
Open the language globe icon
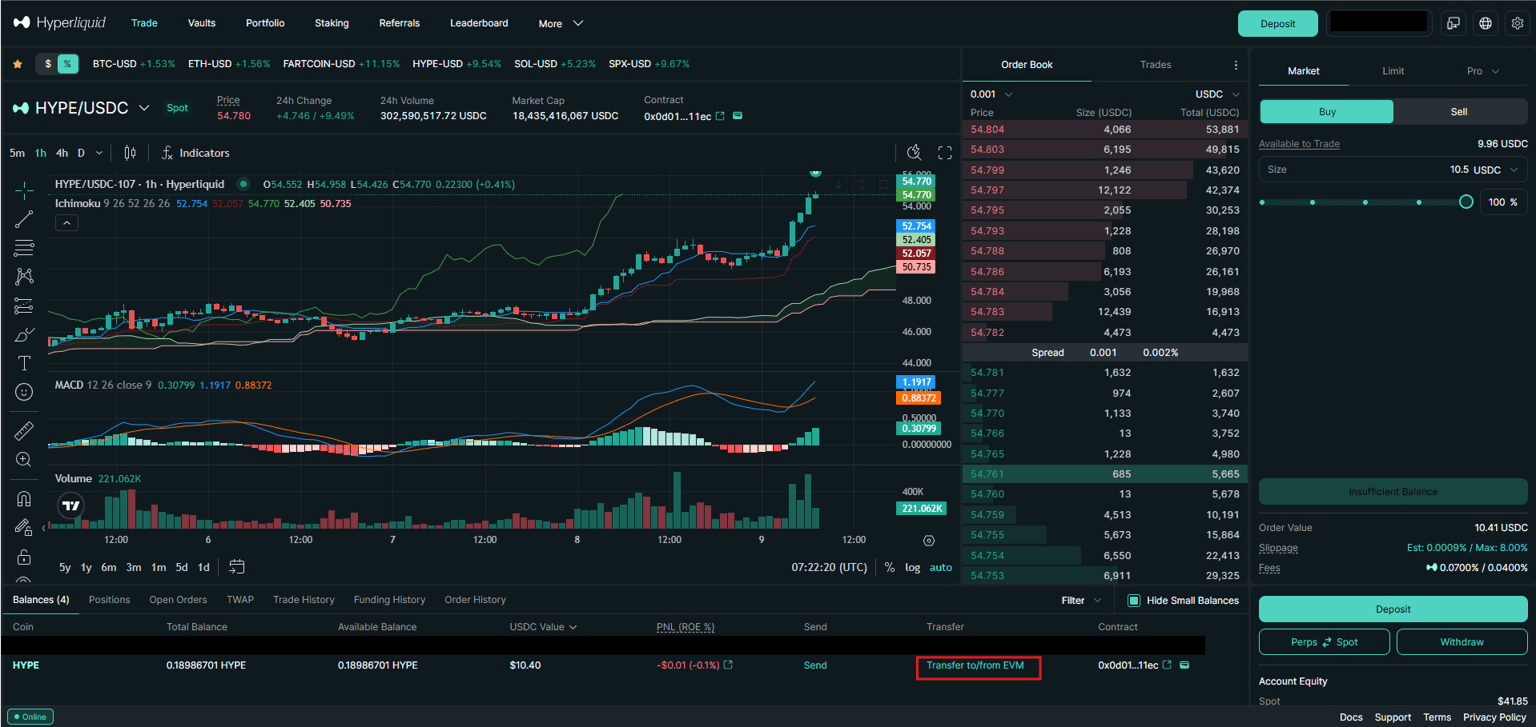pyautogui.click(x=1486, y=23)
